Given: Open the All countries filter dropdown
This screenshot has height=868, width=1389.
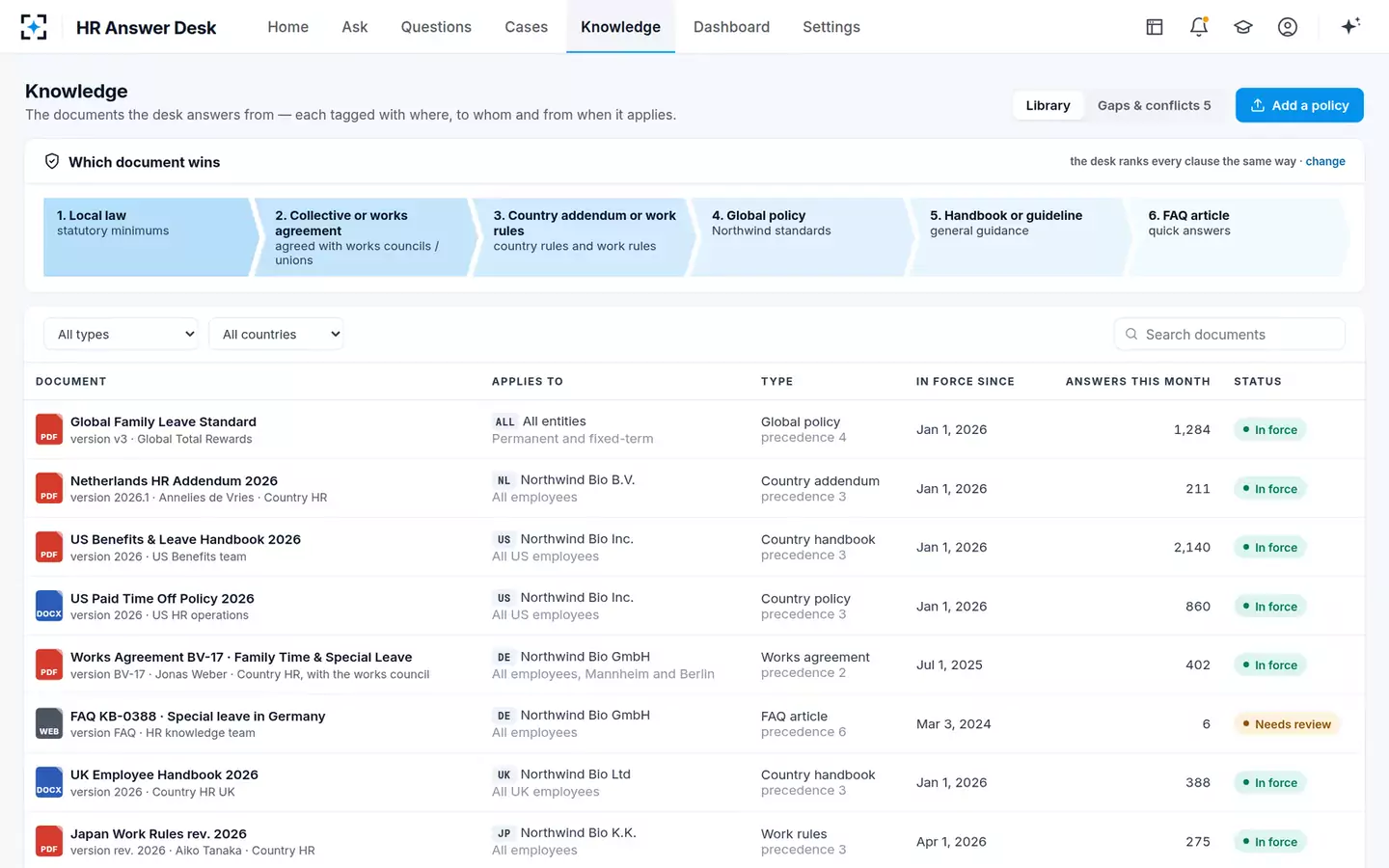Looking at the screenshot, I should tap(276, 334).
